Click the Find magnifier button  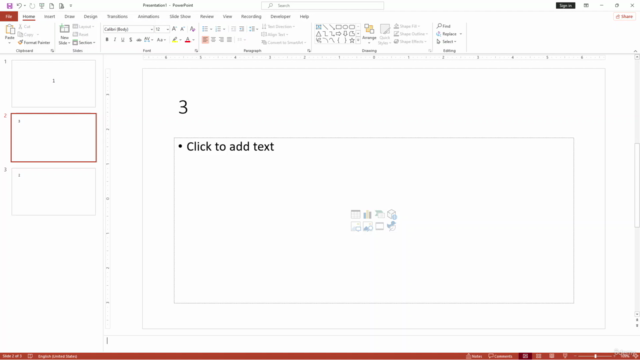click(443, 26)
